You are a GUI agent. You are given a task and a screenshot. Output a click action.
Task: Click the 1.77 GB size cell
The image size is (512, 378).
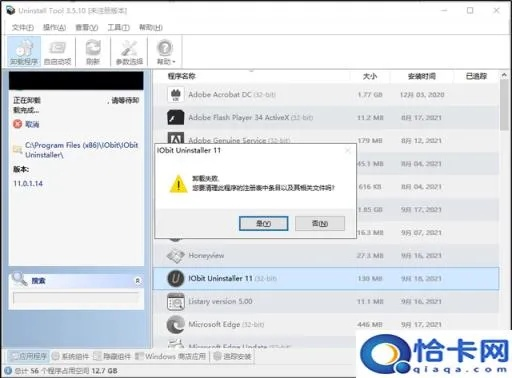[370, 95]
